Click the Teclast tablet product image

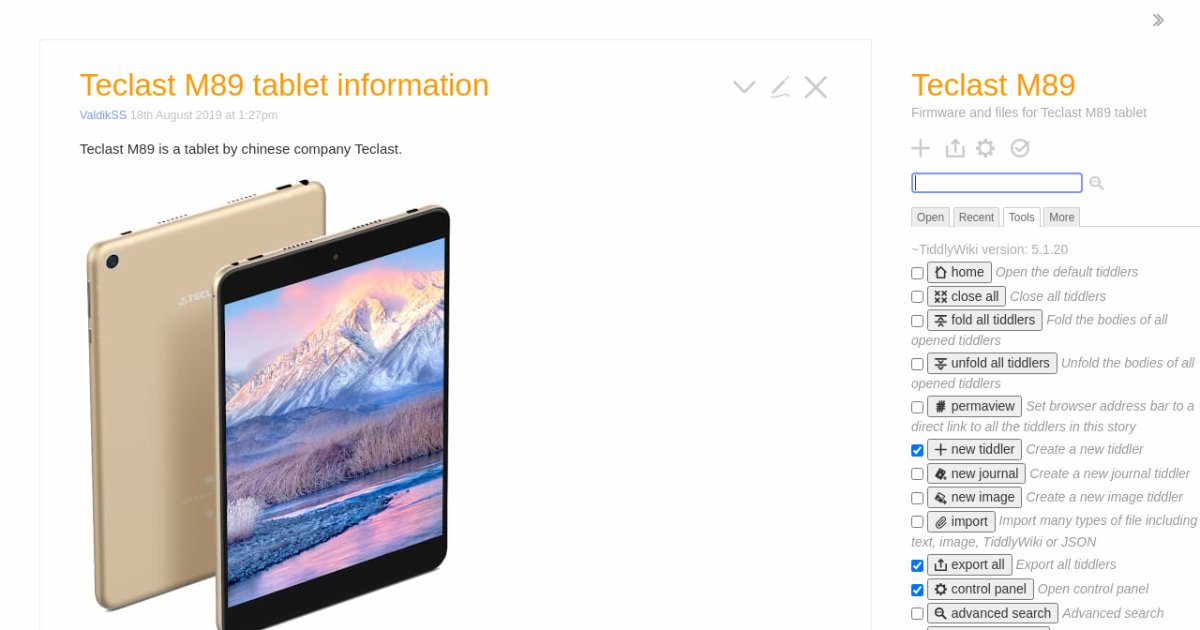click(268, 404)
